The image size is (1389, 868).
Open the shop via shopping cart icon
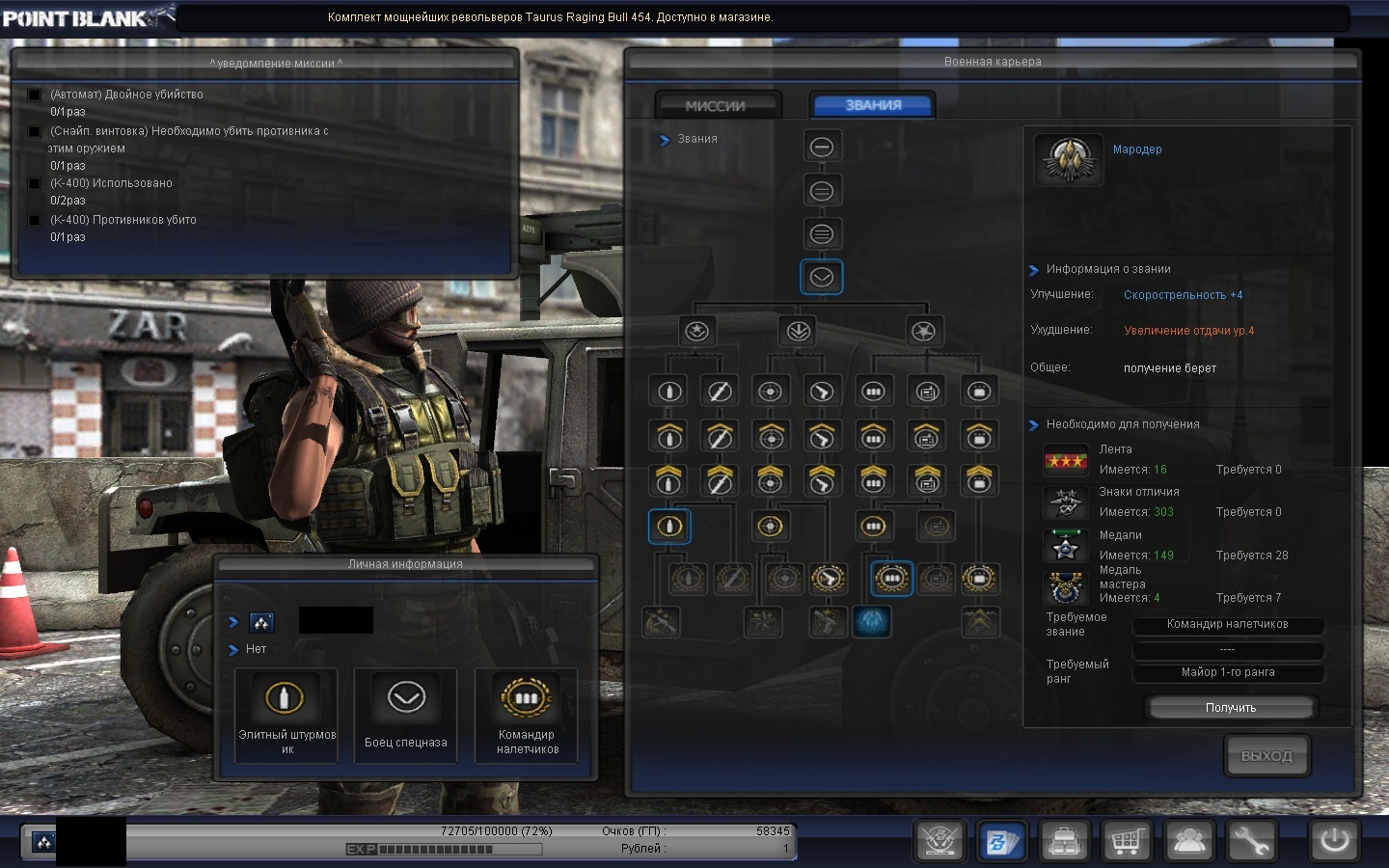coord(1127,841)
